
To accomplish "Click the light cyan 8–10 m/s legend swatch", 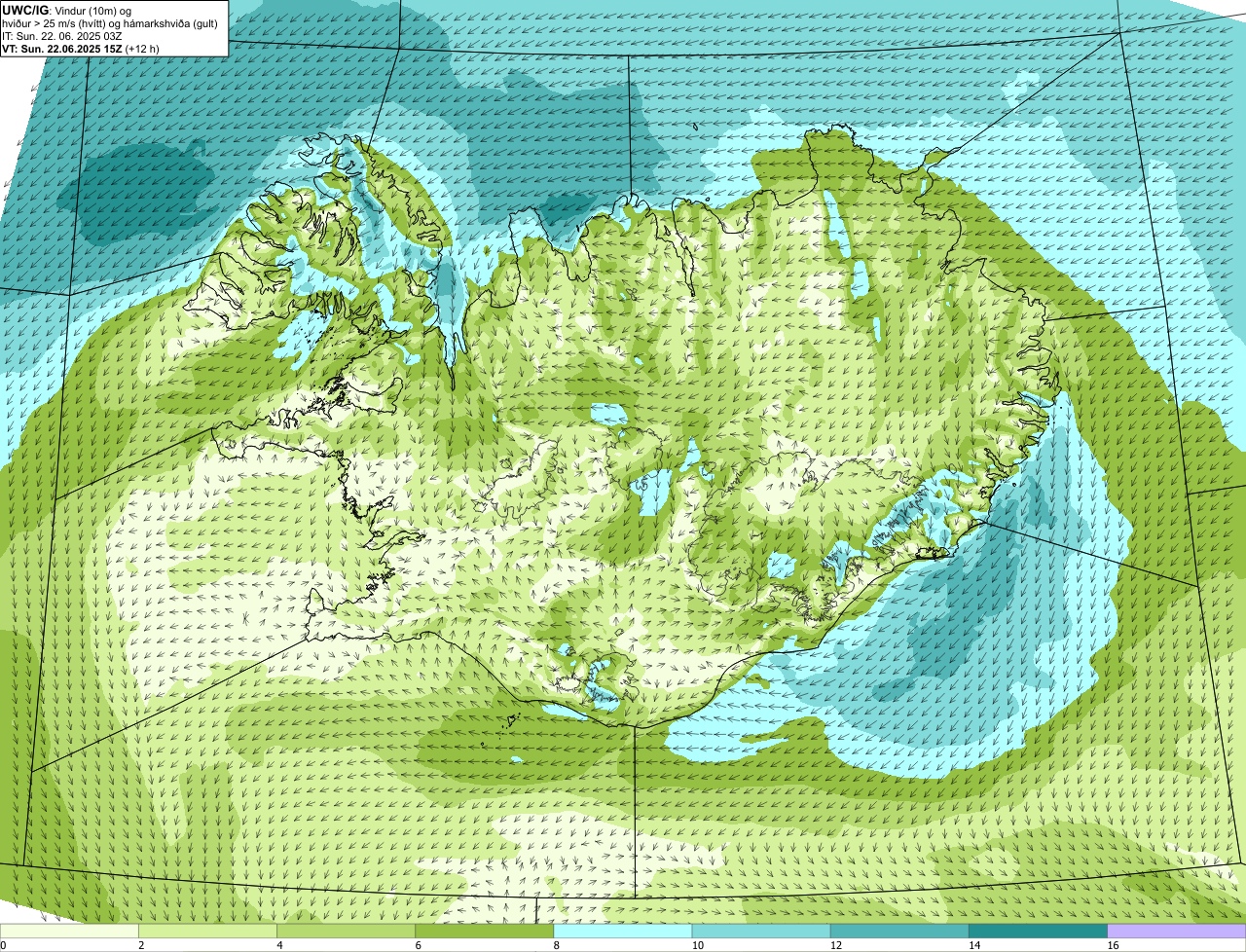I will coord(623,932).
